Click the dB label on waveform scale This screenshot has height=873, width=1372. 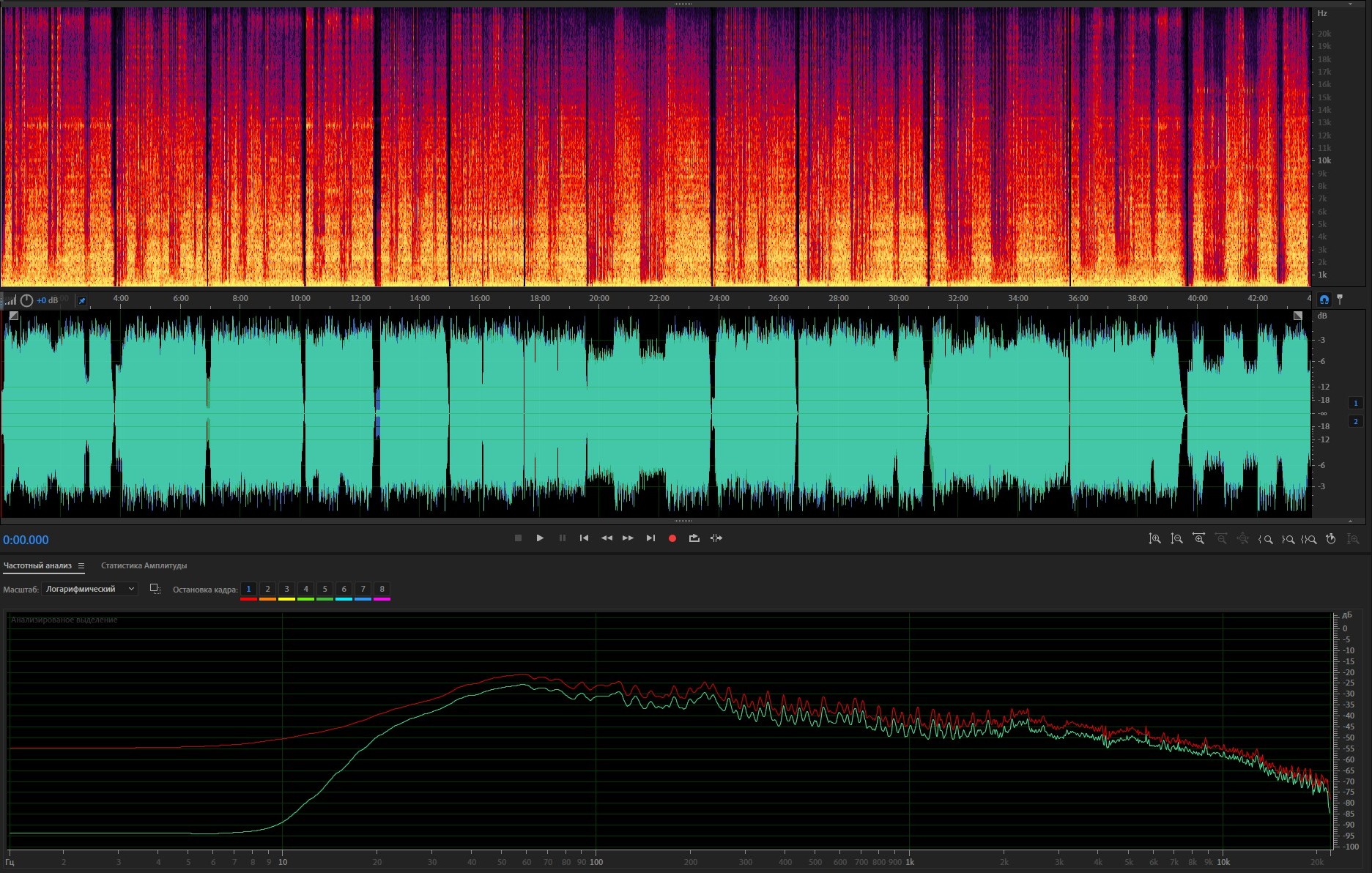point(1322,316)
